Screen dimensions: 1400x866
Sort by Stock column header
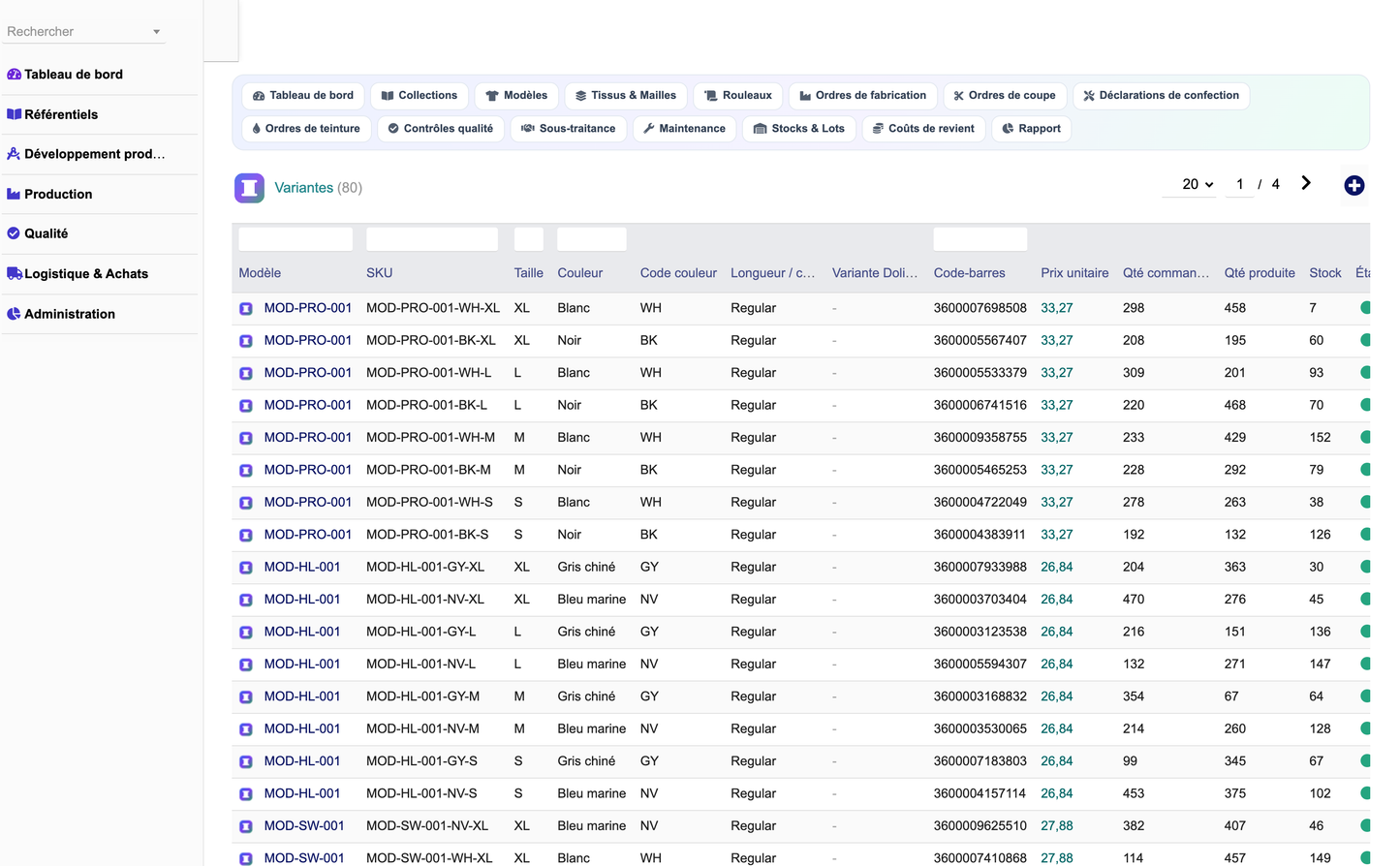(1325, 273)
